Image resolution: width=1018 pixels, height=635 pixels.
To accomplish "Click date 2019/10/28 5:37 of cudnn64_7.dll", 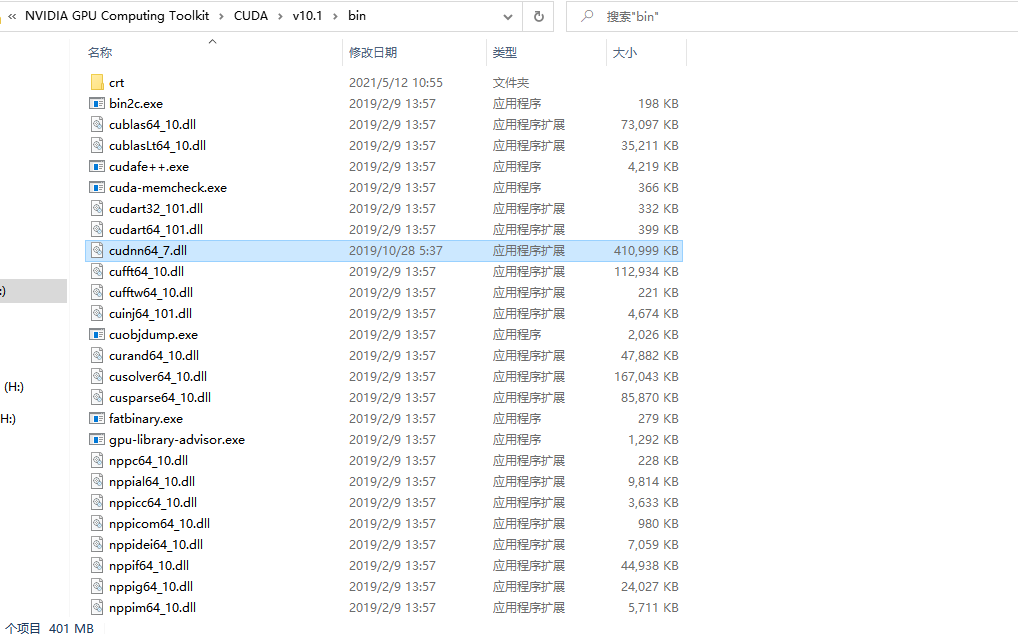I will 395,251.
